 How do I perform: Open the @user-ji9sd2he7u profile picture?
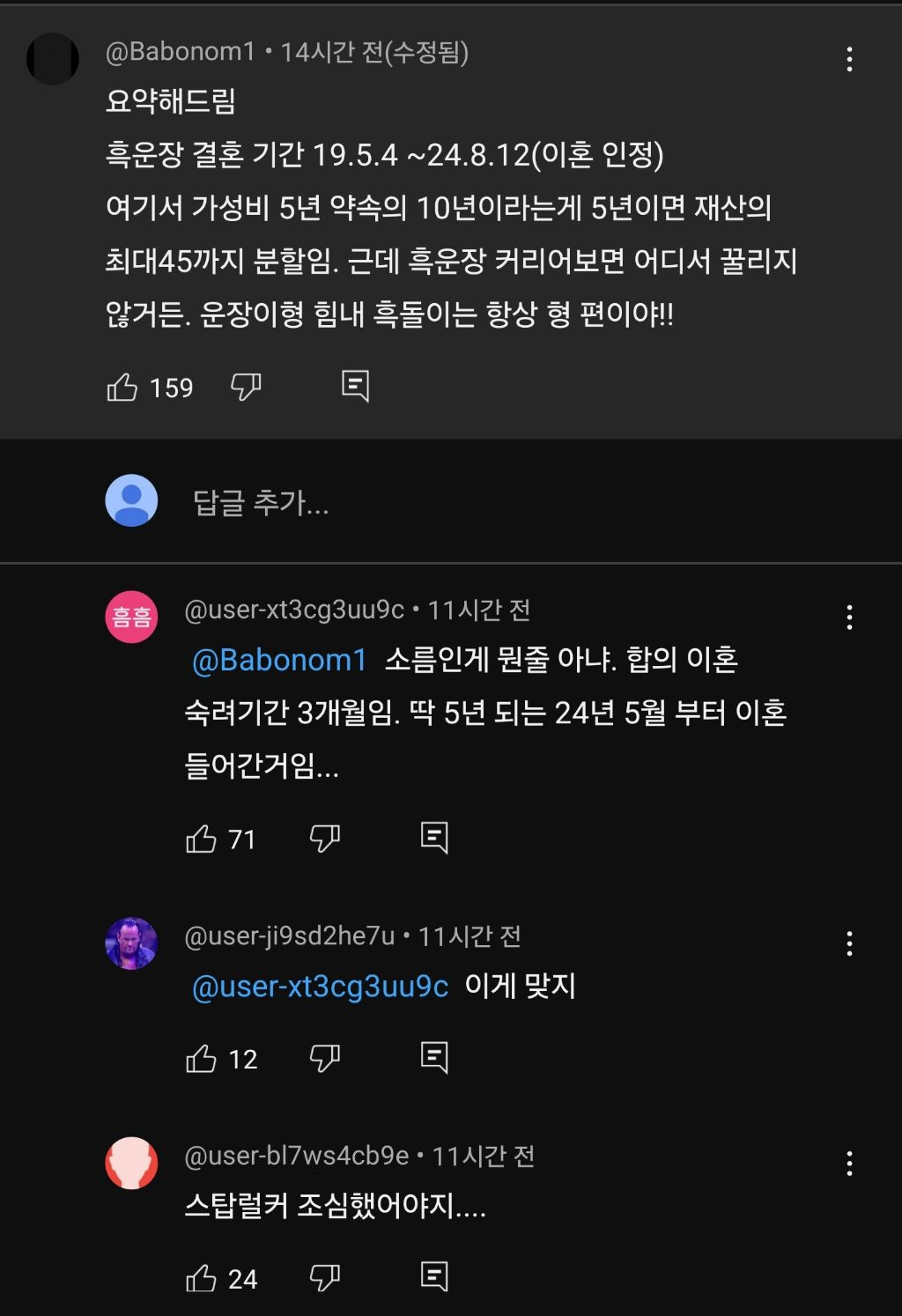(131, 943)
